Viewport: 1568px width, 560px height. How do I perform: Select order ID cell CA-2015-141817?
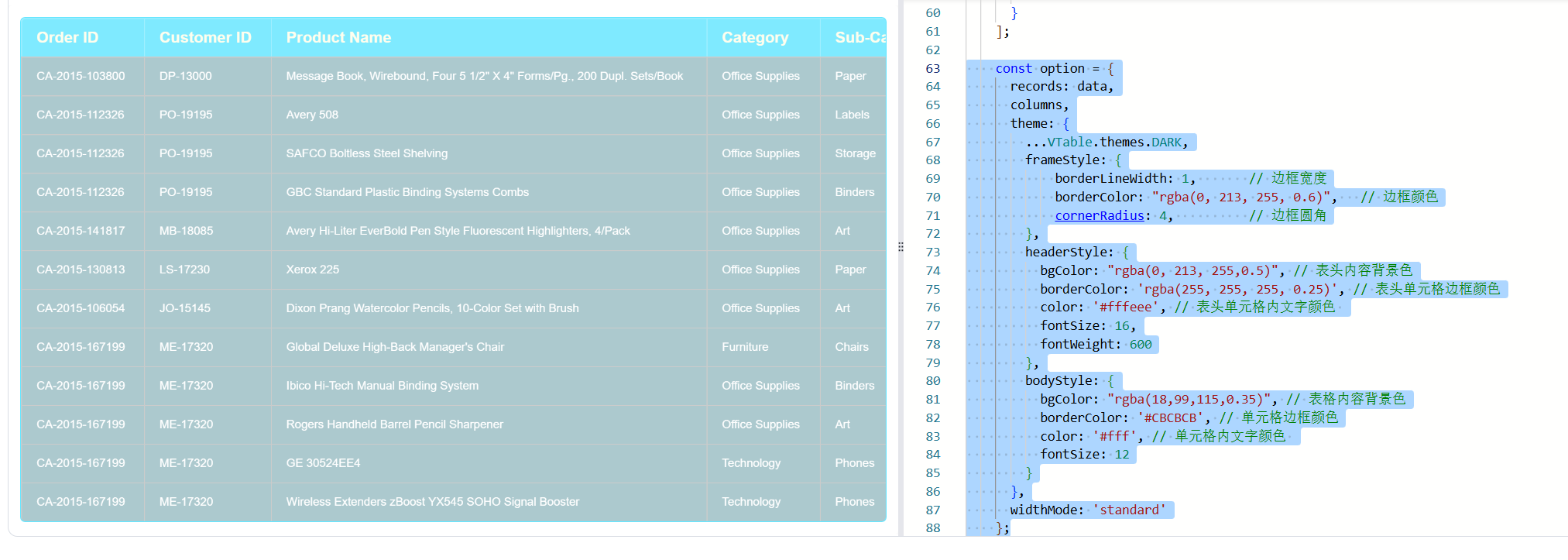pyautogui.click(x=82, y=231)
